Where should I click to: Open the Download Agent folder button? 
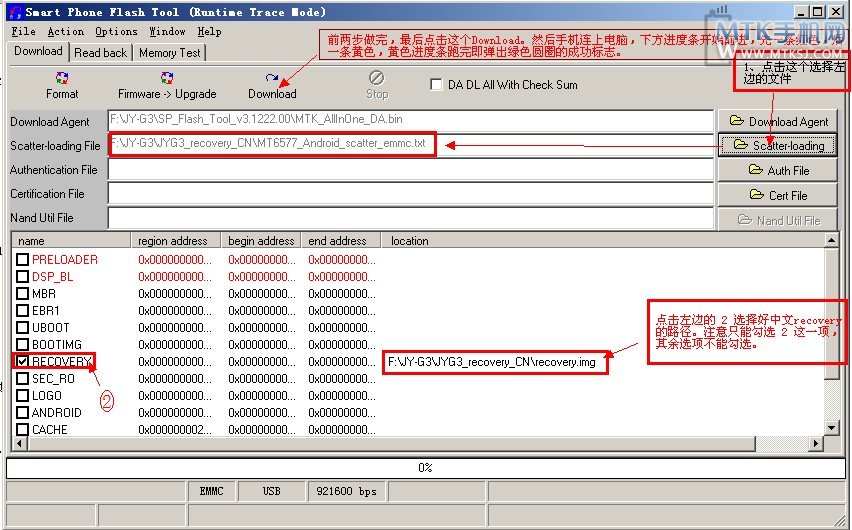coord(778,122)
